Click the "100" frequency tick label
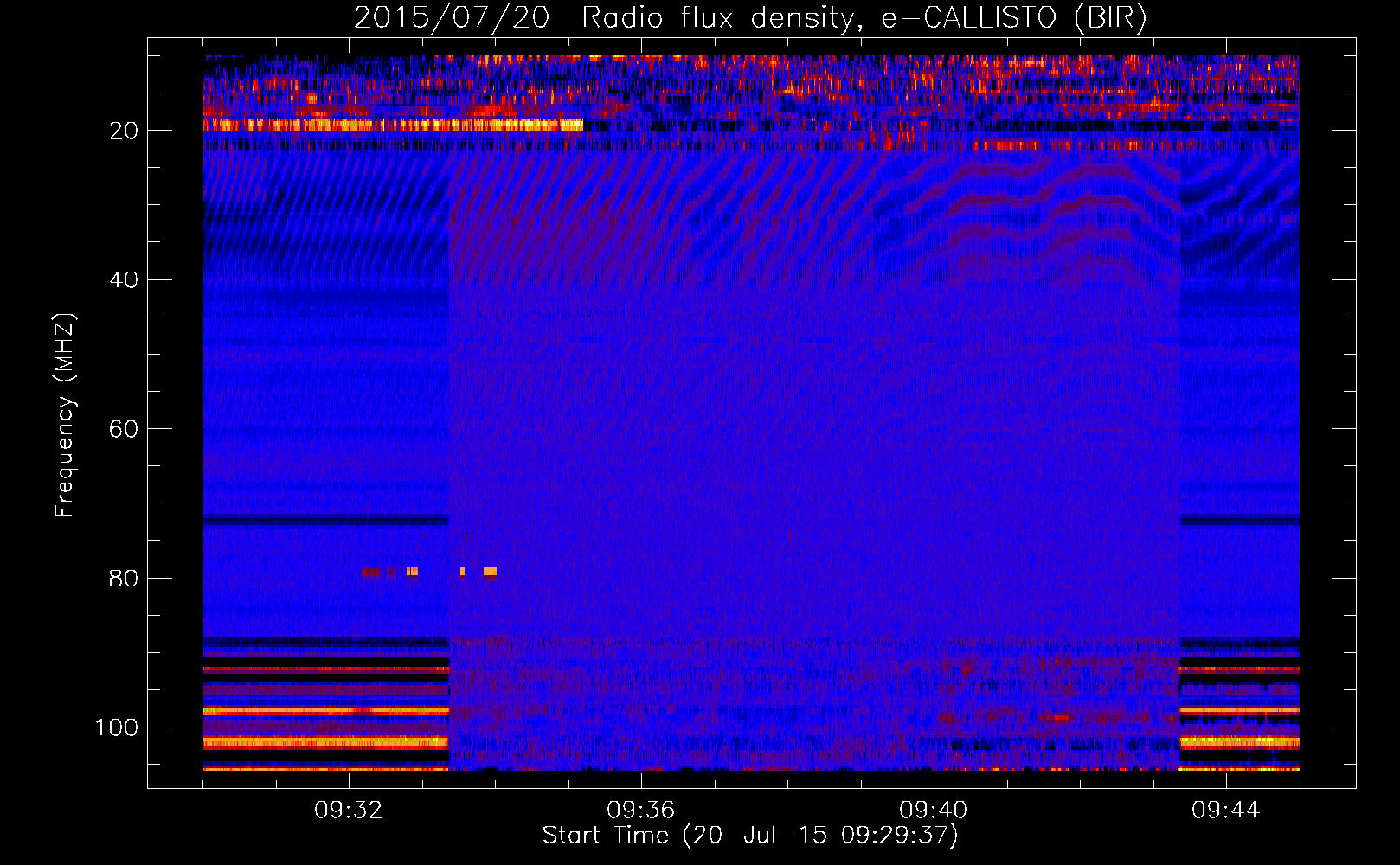 (x=117, y=727)
